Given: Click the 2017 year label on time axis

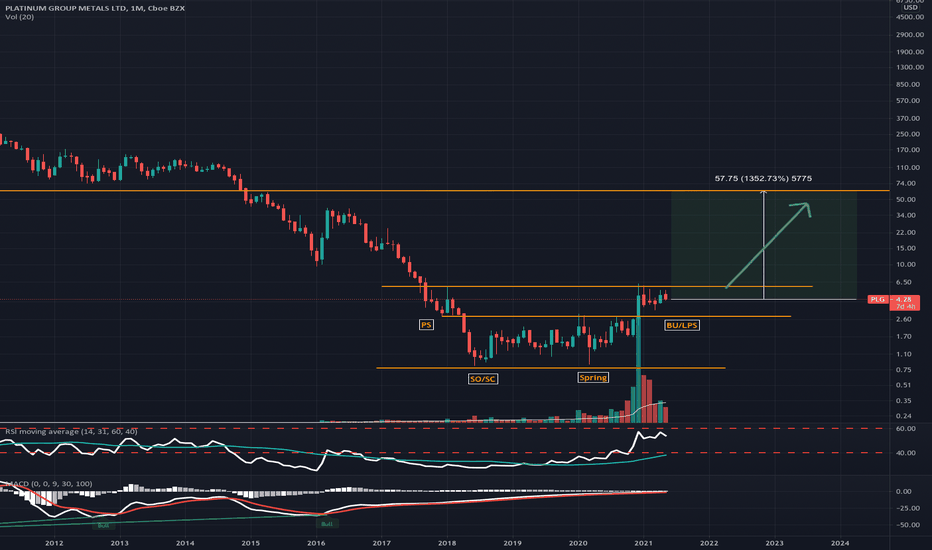Looking at the screenshot, I should pyautogui.click(x=382, y=543).
